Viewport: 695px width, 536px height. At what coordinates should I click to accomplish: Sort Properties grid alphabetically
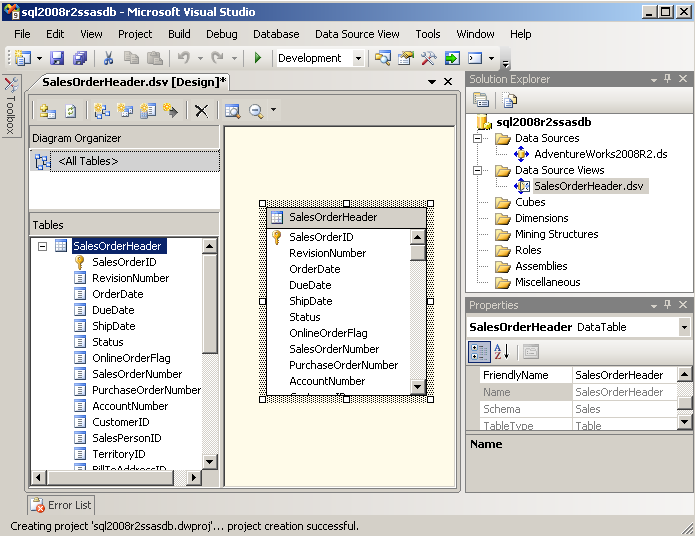502,352
